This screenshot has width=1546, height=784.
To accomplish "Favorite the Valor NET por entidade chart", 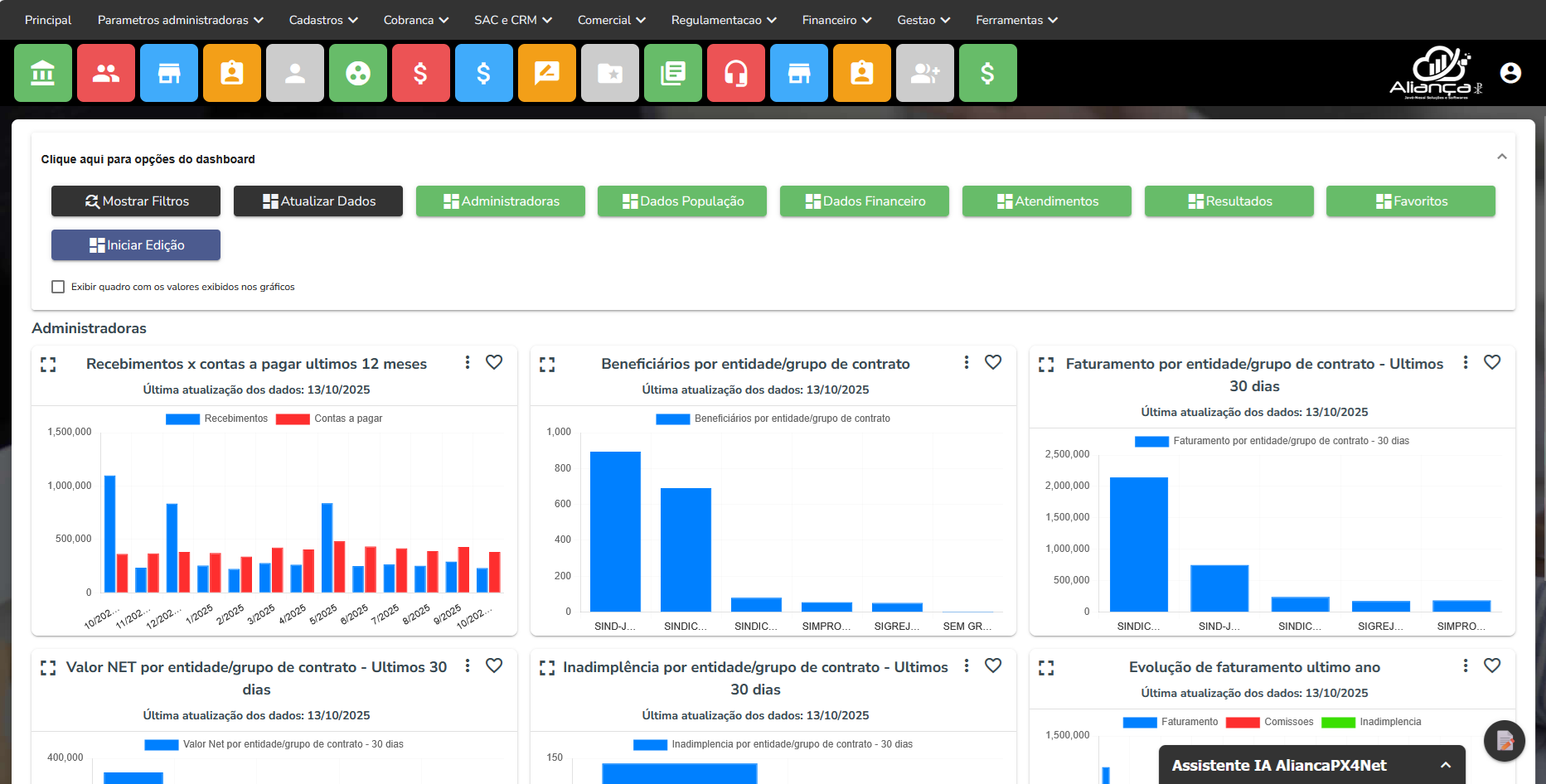I will (x=494, y=665).
